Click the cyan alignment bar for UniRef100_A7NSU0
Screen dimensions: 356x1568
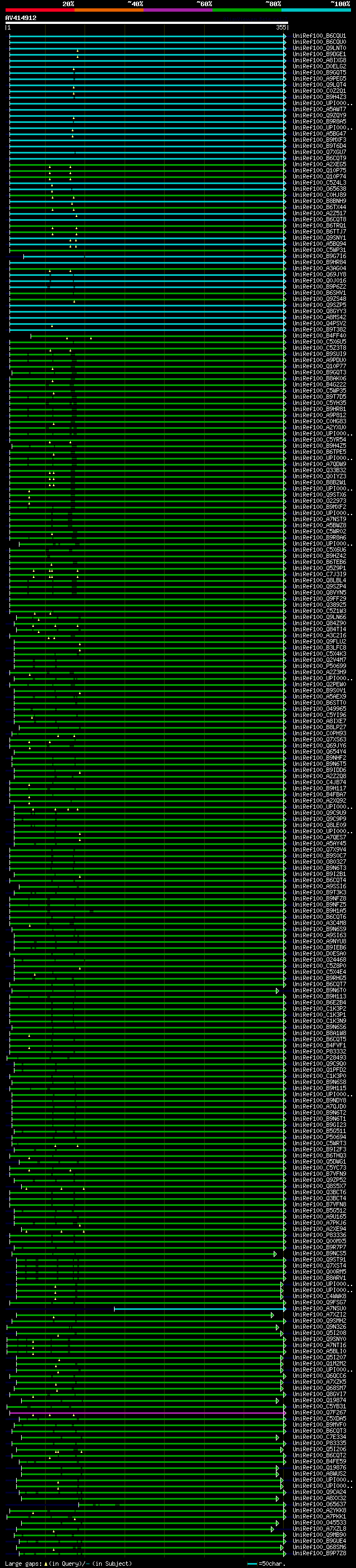point(200,1308)
